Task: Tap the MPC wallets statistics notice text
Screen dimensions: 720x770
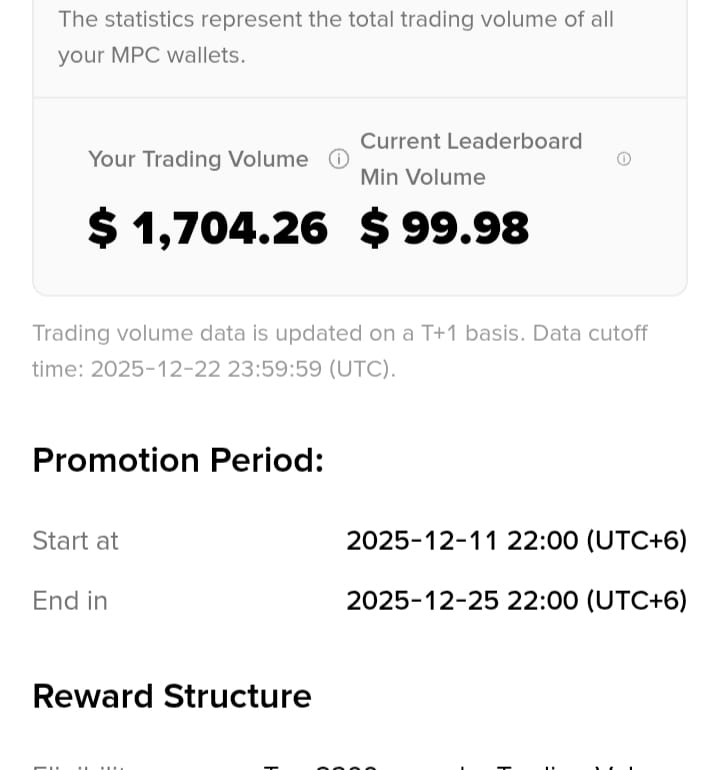Action: (x=336, y=37)
